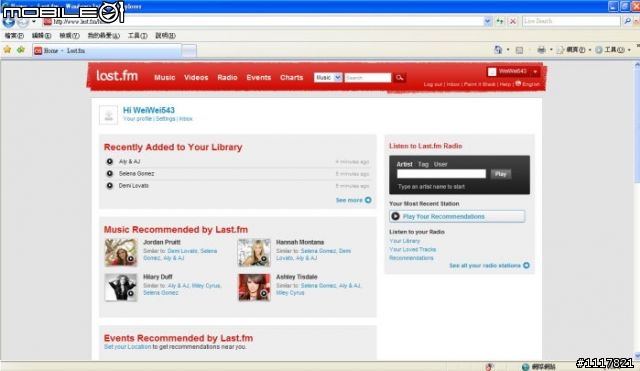Open the Radio nav item

pos(227,77)
